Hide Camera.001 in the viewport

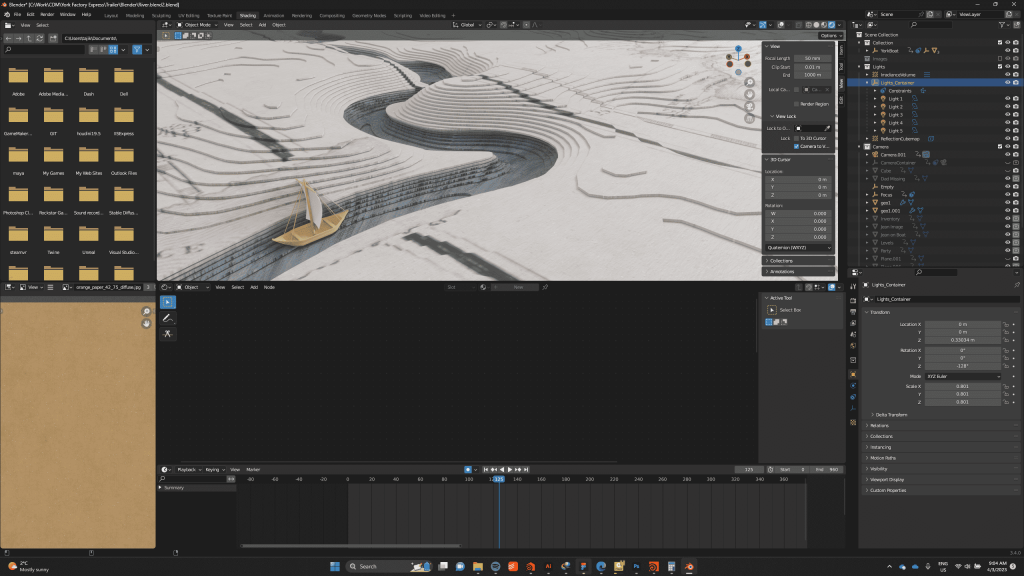tap(1008, 155)
